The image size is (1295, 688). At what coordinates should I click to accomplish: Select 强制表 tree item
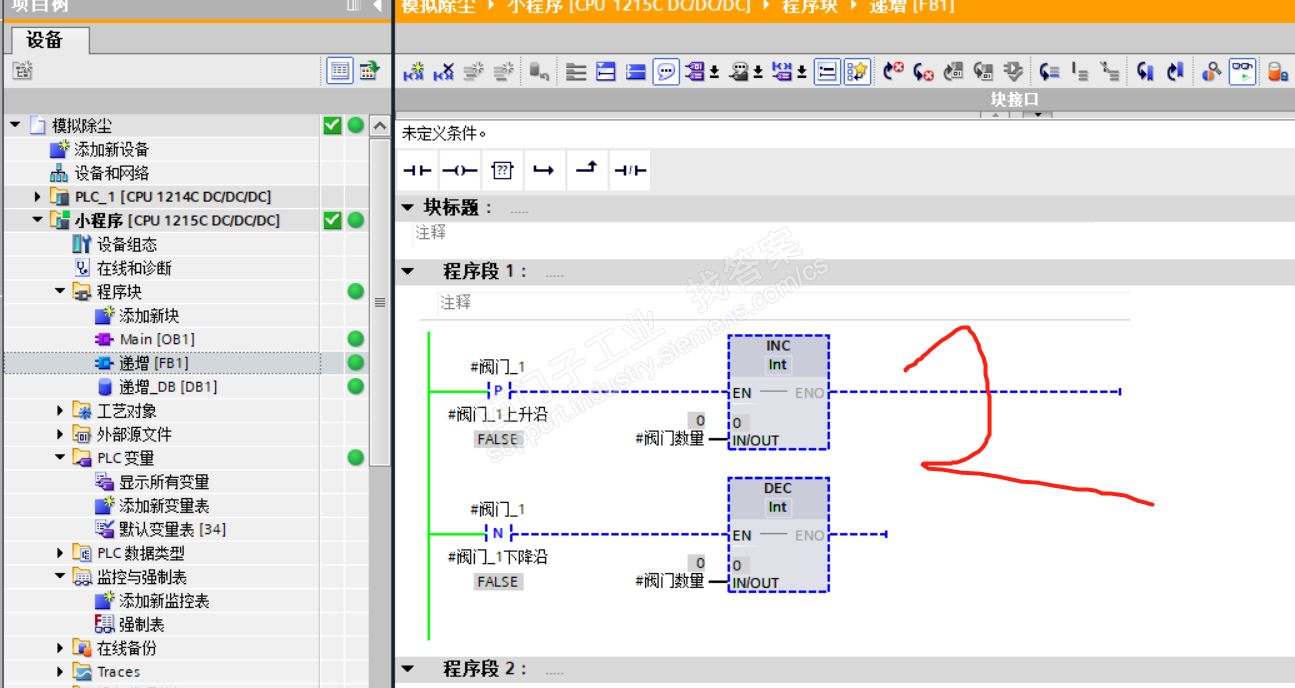click(x=141, y=624)
